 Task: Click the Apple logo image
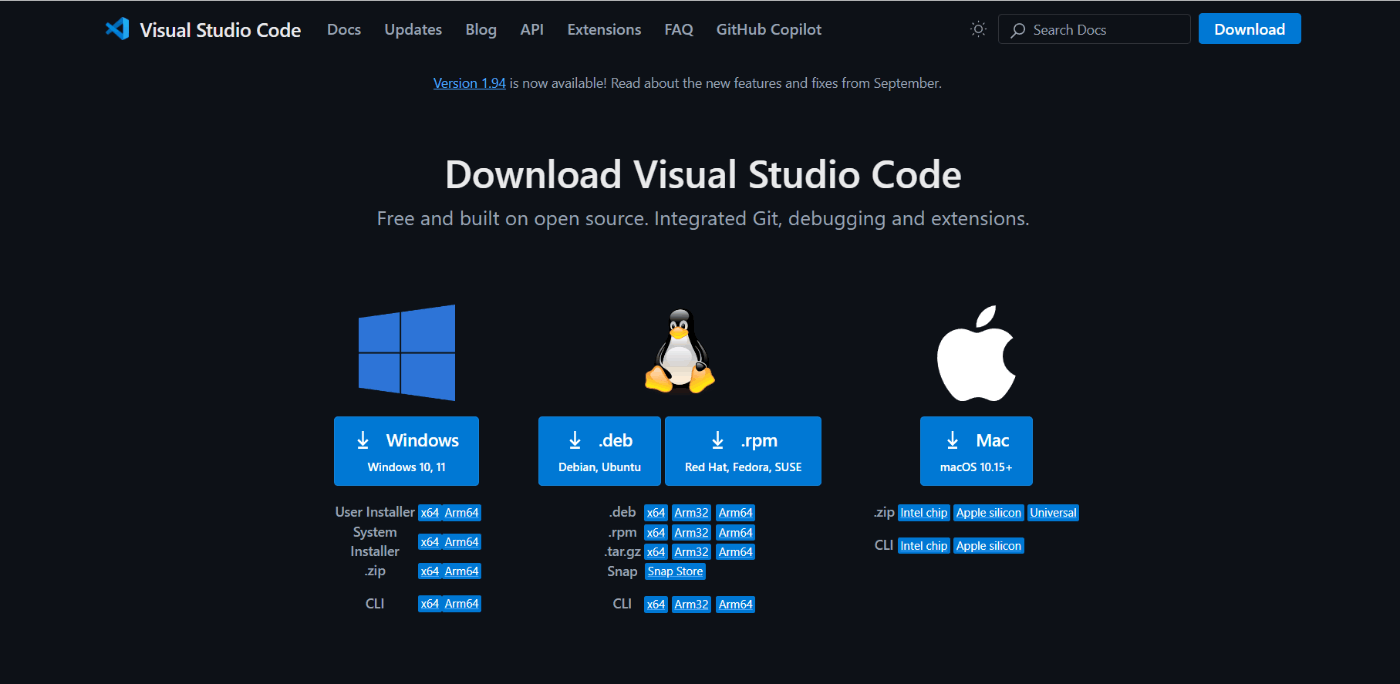point(976,353)
